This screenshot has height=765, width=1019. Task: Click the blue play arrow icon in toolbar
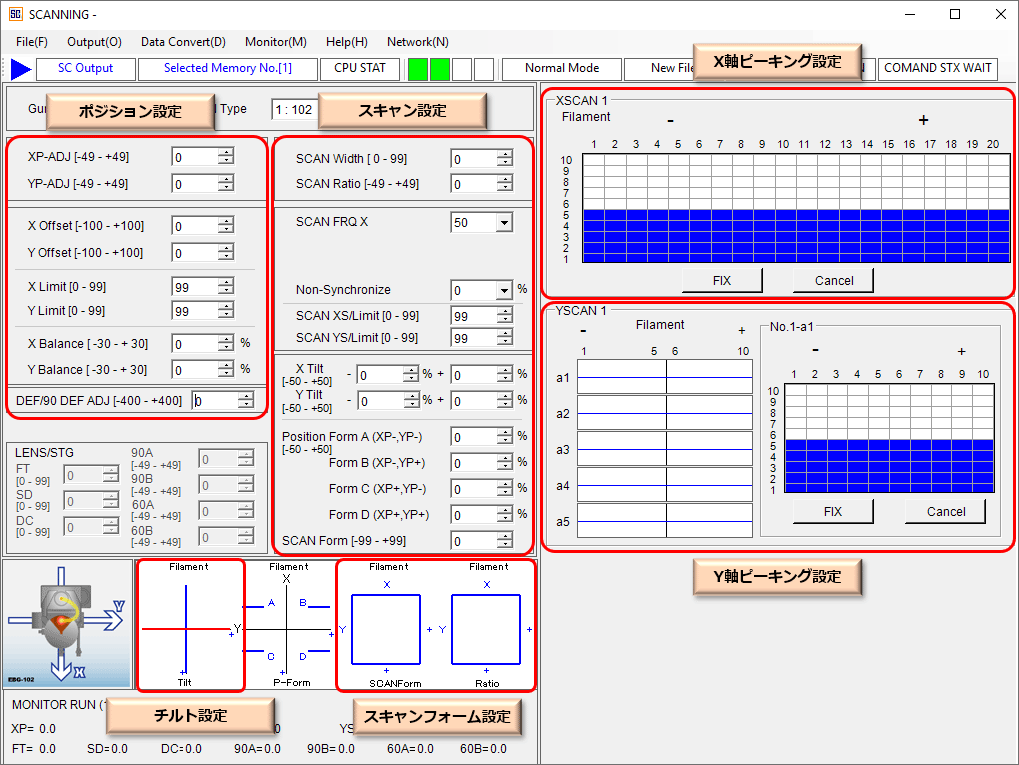click(21, 69)
